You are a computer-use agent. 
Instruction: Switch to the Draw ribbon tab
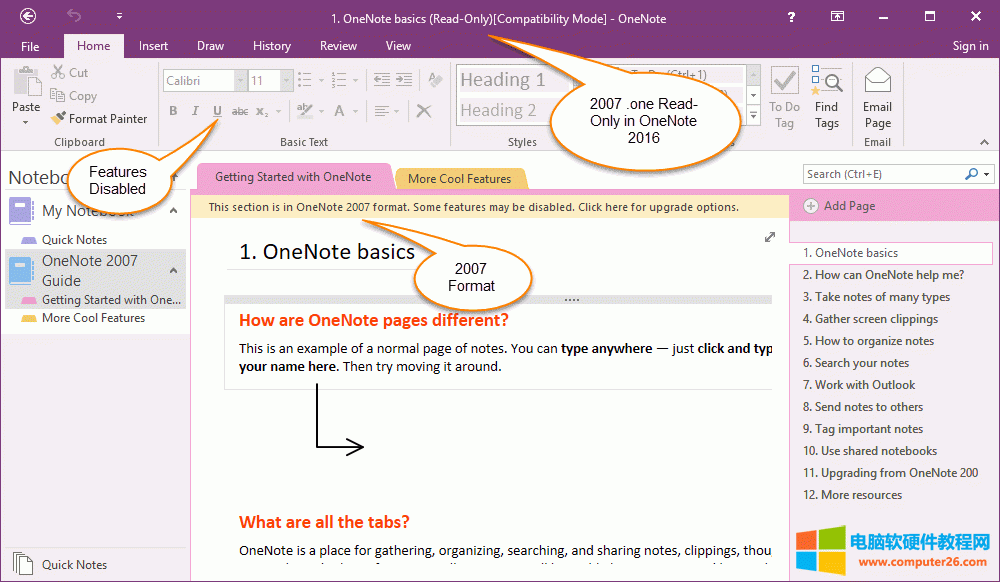pyautogui.click(x=210, y=45)
